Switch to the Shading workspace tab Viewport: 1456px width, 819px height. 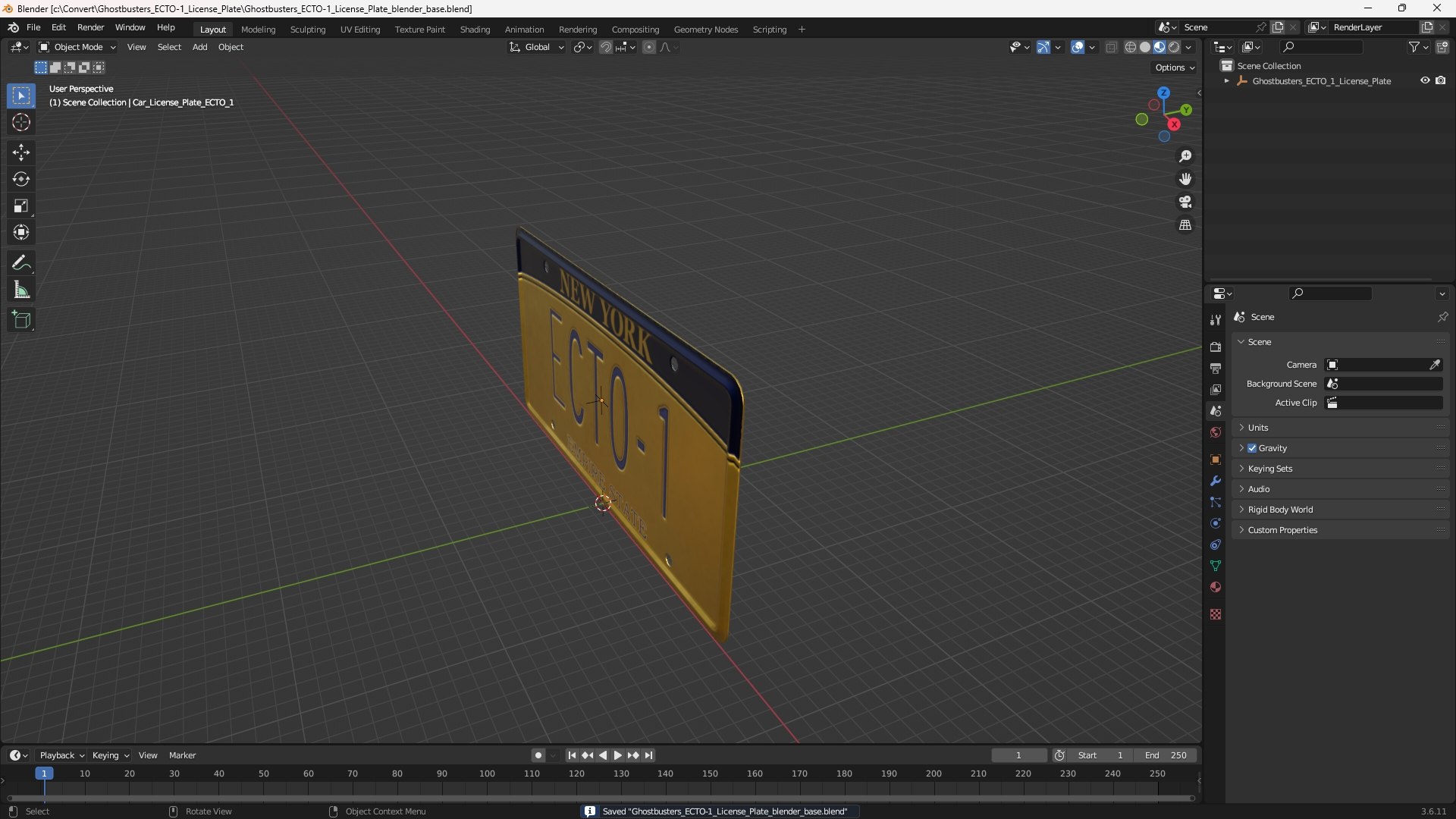(x=475, y=29)
